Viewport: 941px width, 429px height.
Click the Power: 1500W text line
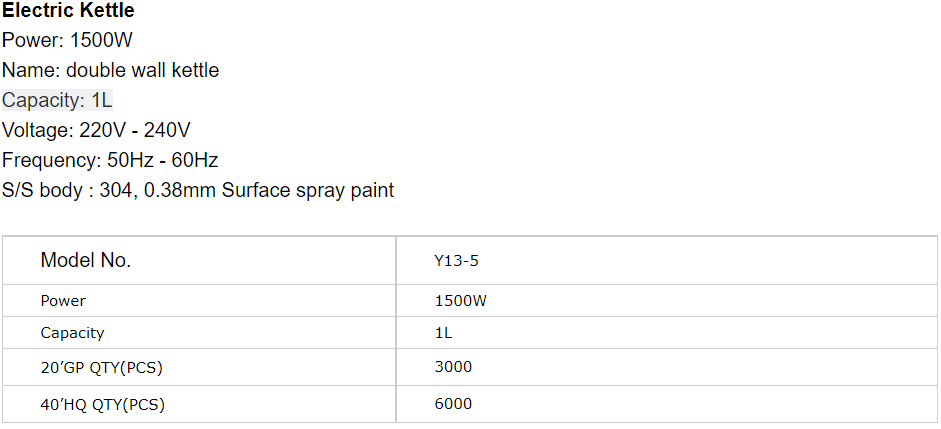67,40
